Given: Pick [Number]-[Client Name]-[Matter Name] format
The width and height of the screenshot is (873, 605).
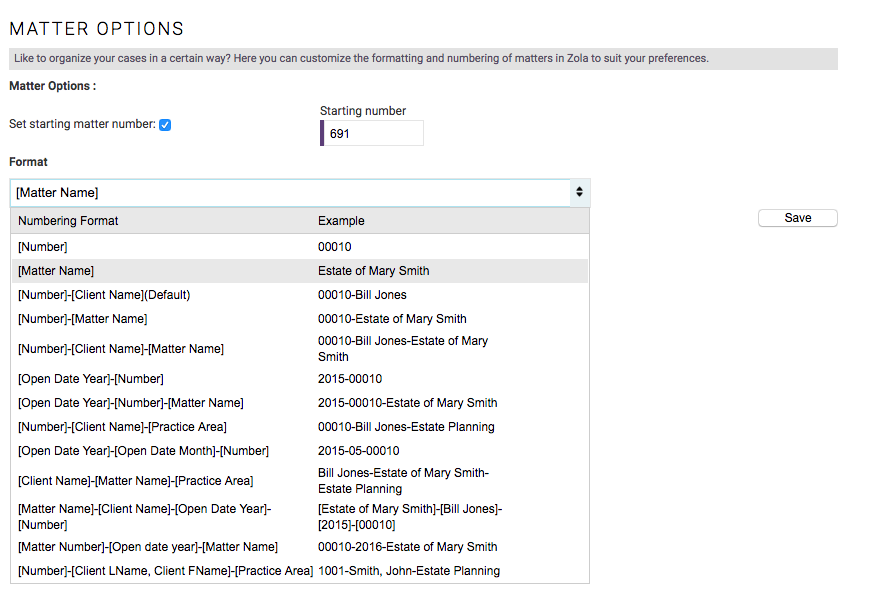Looking at the screenshot, I should (300, 349).
